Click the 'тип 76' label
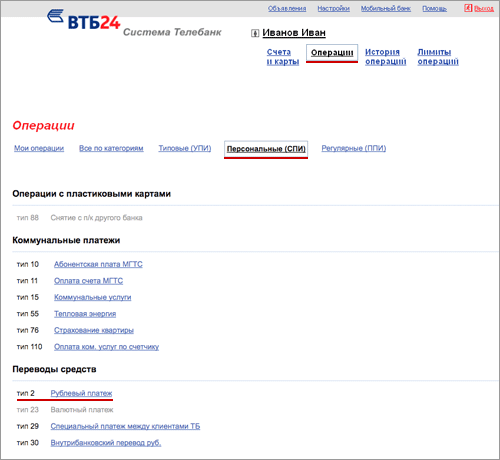The image size is (500, 460). (x=28, y=330)
